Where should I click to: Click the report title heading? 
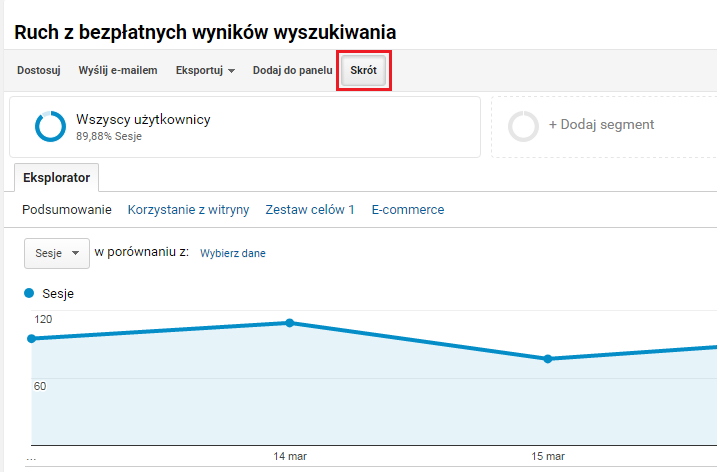point(205,32)
